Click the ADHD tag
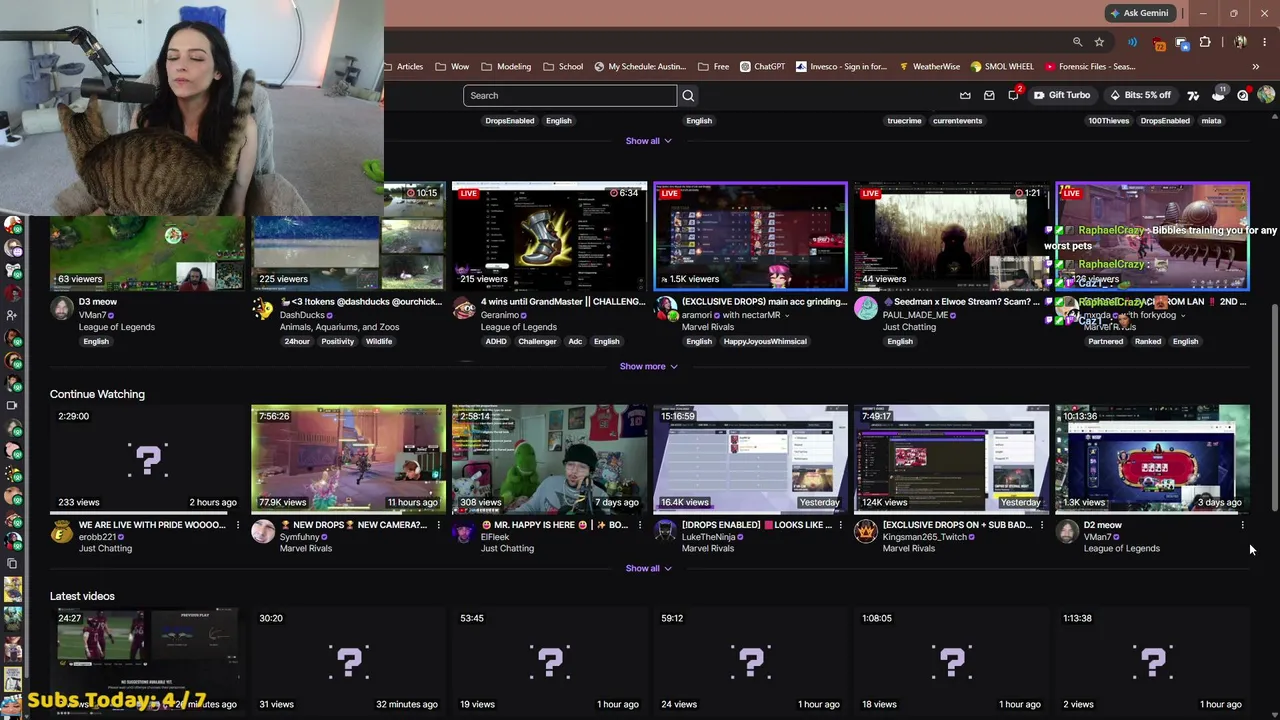 [496, 341]
